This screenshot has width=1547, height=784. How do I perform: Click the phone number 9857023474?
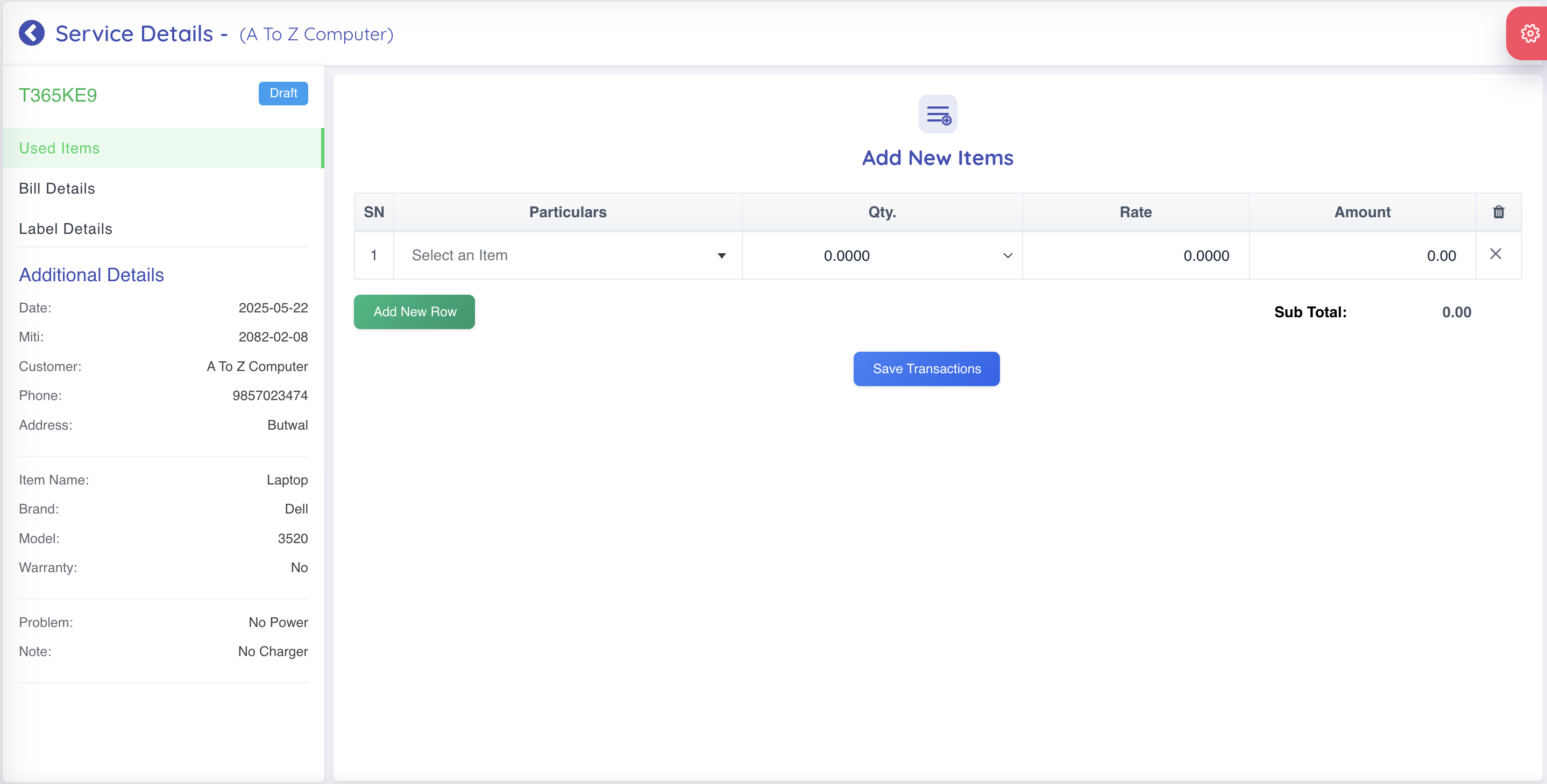[x=269, y=396]
